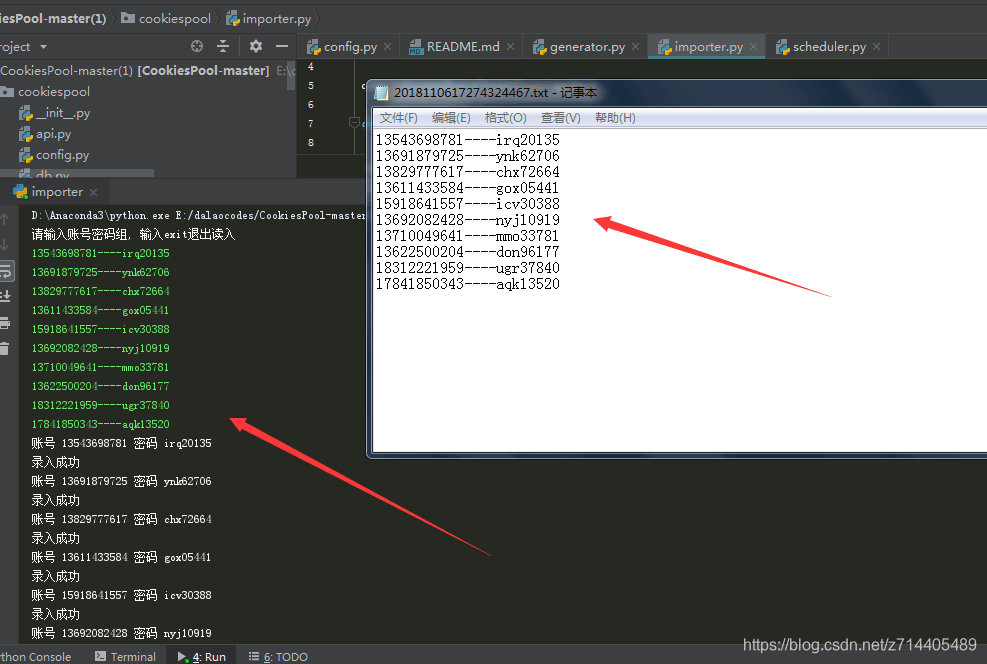Viewport: 987px width, 664px height.
Task: Click fold marker at editor line 7
Action: (354, 123)
